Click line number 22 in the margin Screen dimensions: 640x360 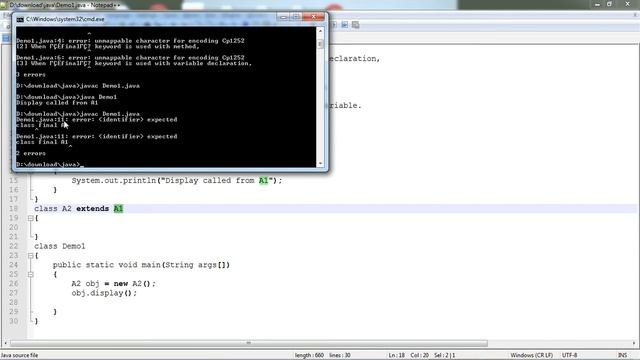pos(13,246)
